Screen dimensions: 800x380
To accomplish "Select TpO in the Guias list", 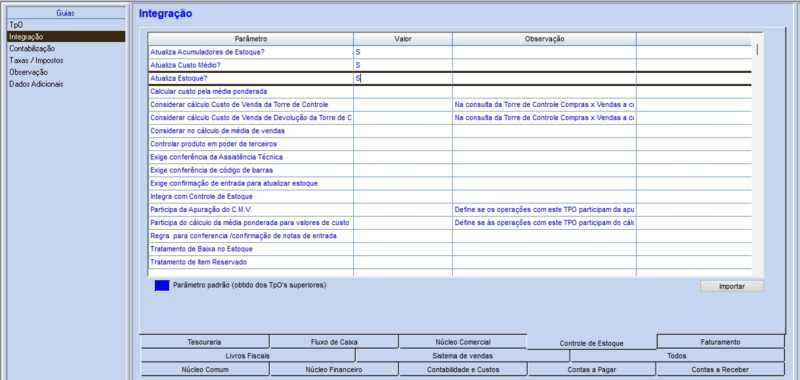I will click(x=66, y=24).
